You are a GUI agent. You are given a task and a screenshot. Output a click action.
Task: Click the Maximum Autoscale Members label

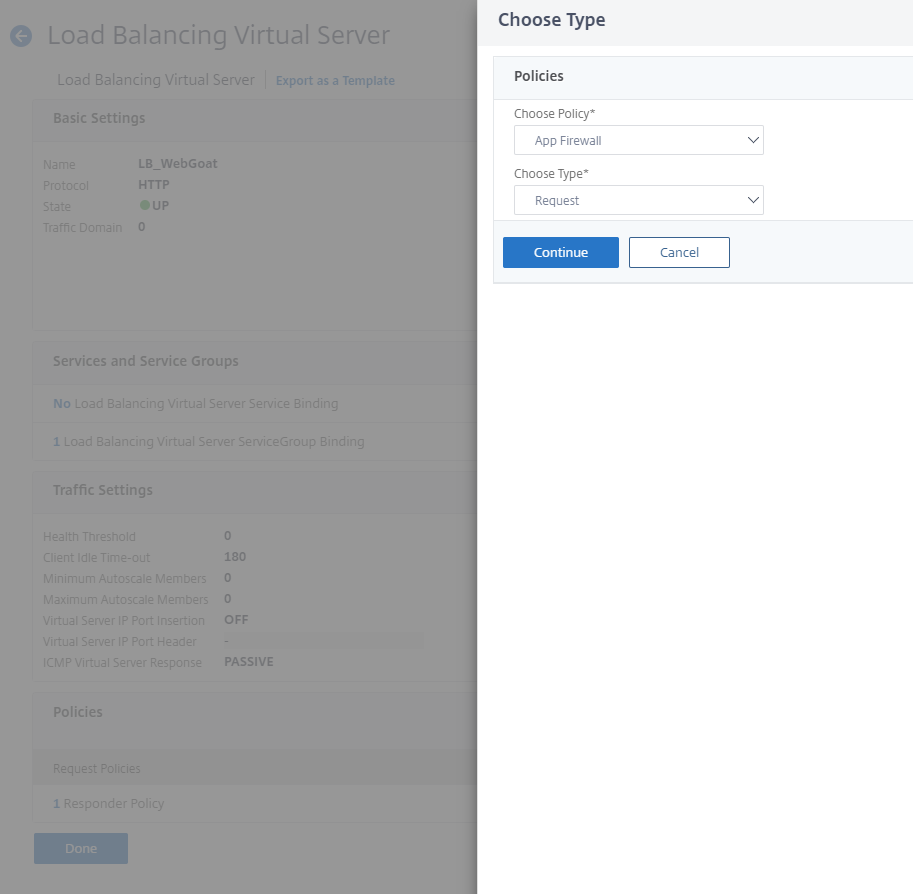pyautogui.click(x=126, y=599)
